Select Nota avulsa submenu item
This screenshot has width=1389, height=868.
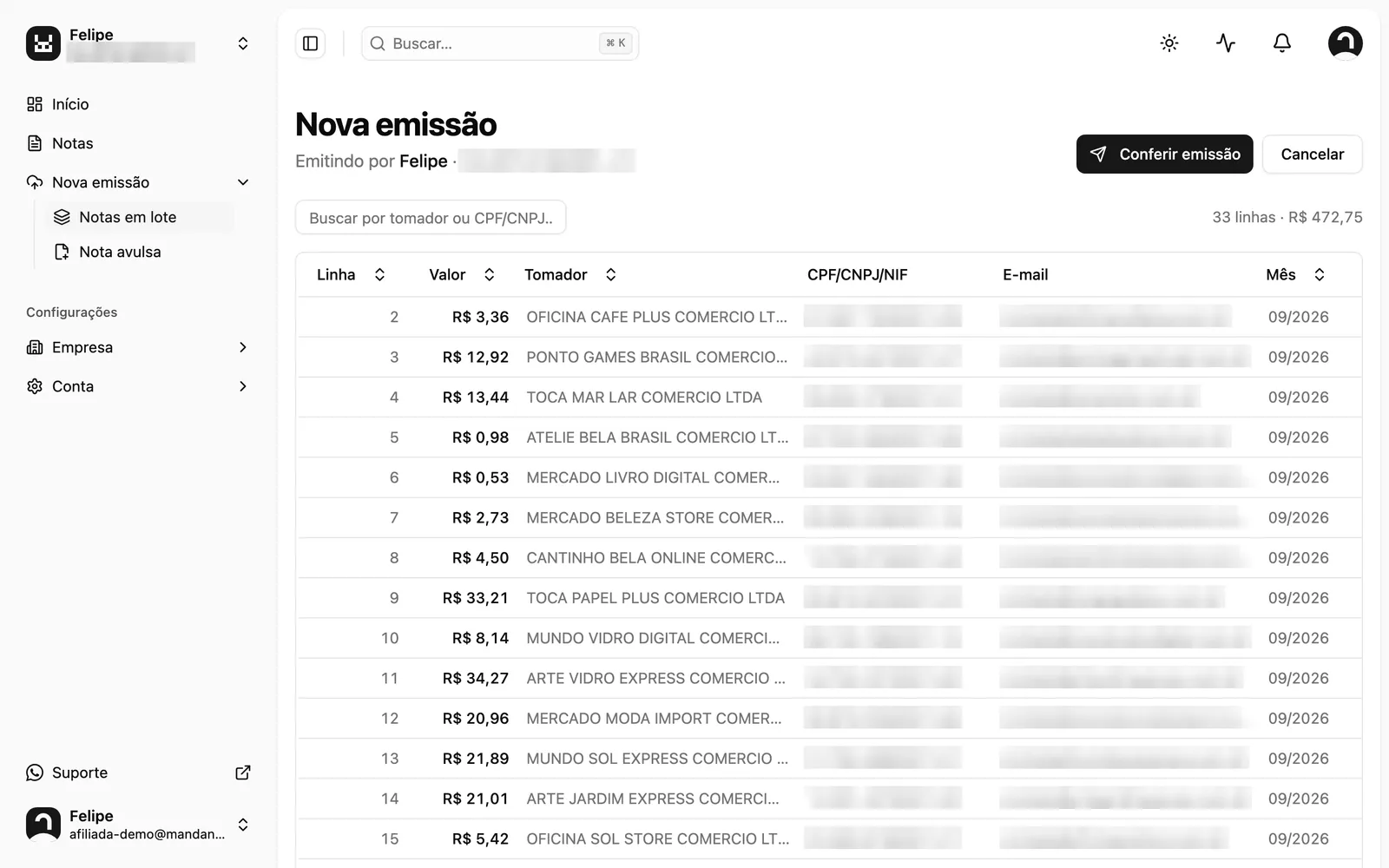click(x=140, y=252)
